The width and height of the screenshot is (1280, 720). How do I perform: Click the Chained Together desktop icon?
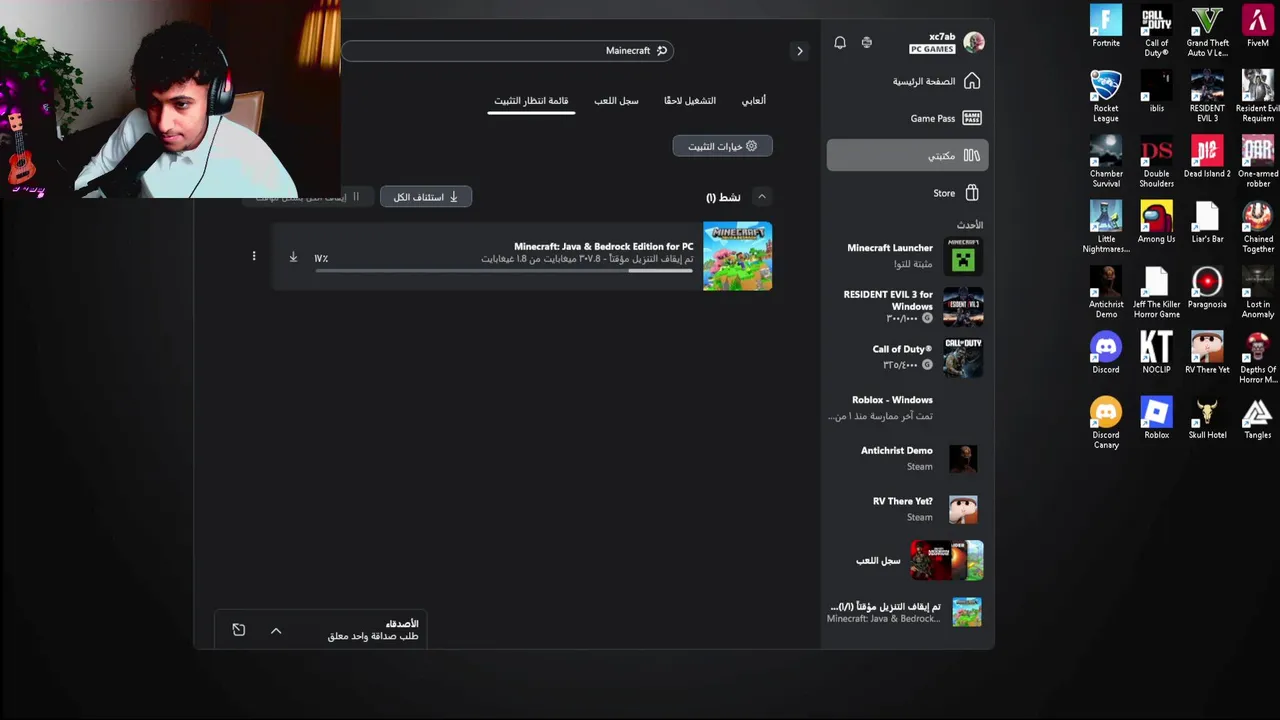[x=1258, y=227]
